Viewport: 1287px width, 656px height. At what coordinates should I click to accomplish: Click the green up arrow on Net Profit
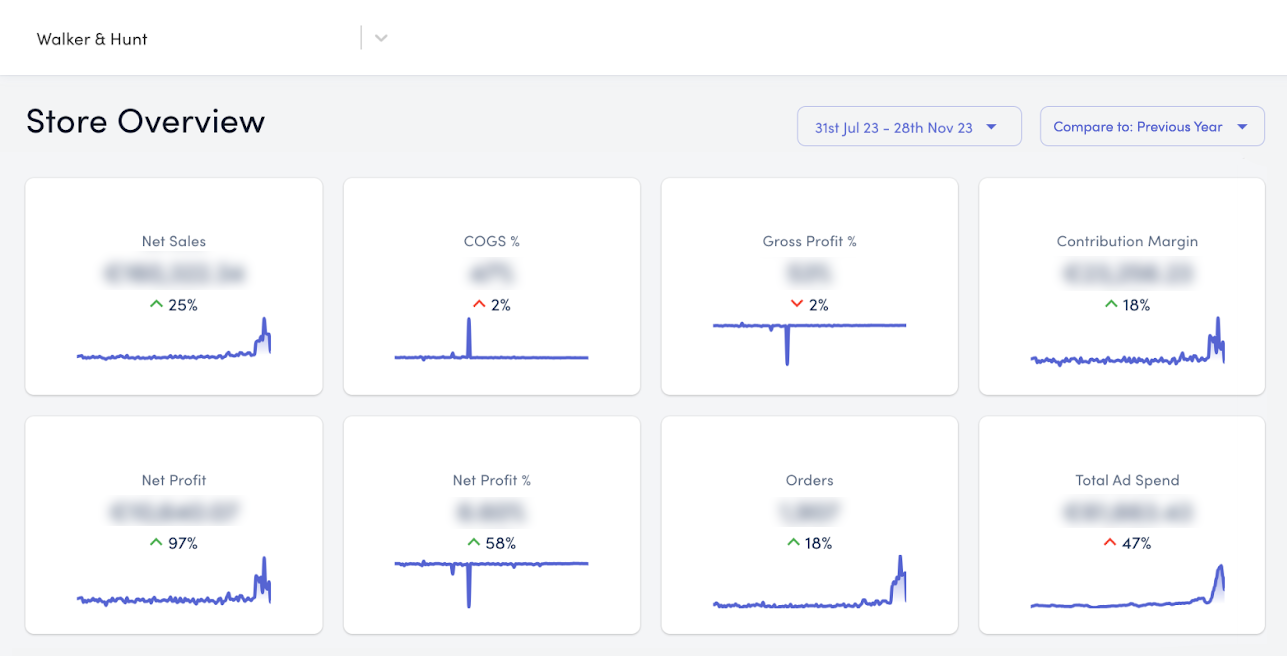(x=156, y=543)
